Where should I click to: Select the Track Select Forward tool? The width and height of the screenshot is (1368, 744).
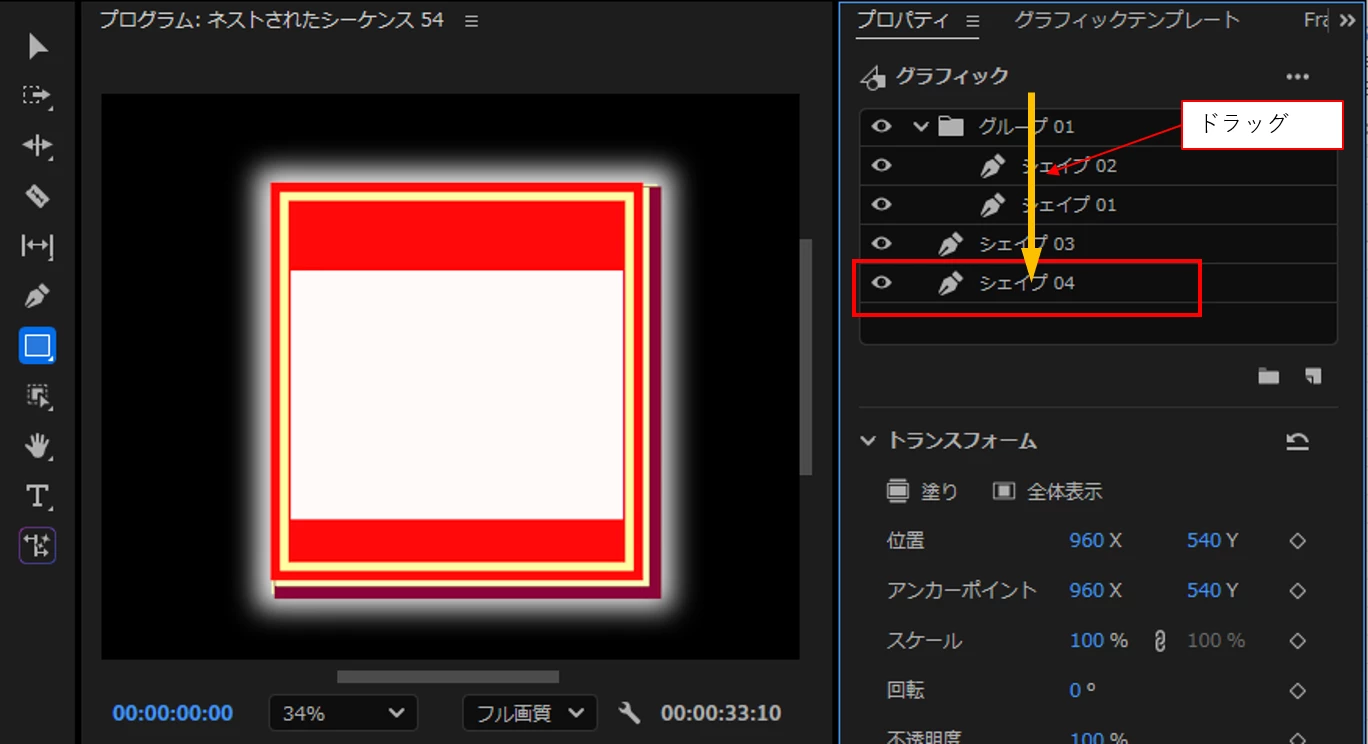point(37,96)
